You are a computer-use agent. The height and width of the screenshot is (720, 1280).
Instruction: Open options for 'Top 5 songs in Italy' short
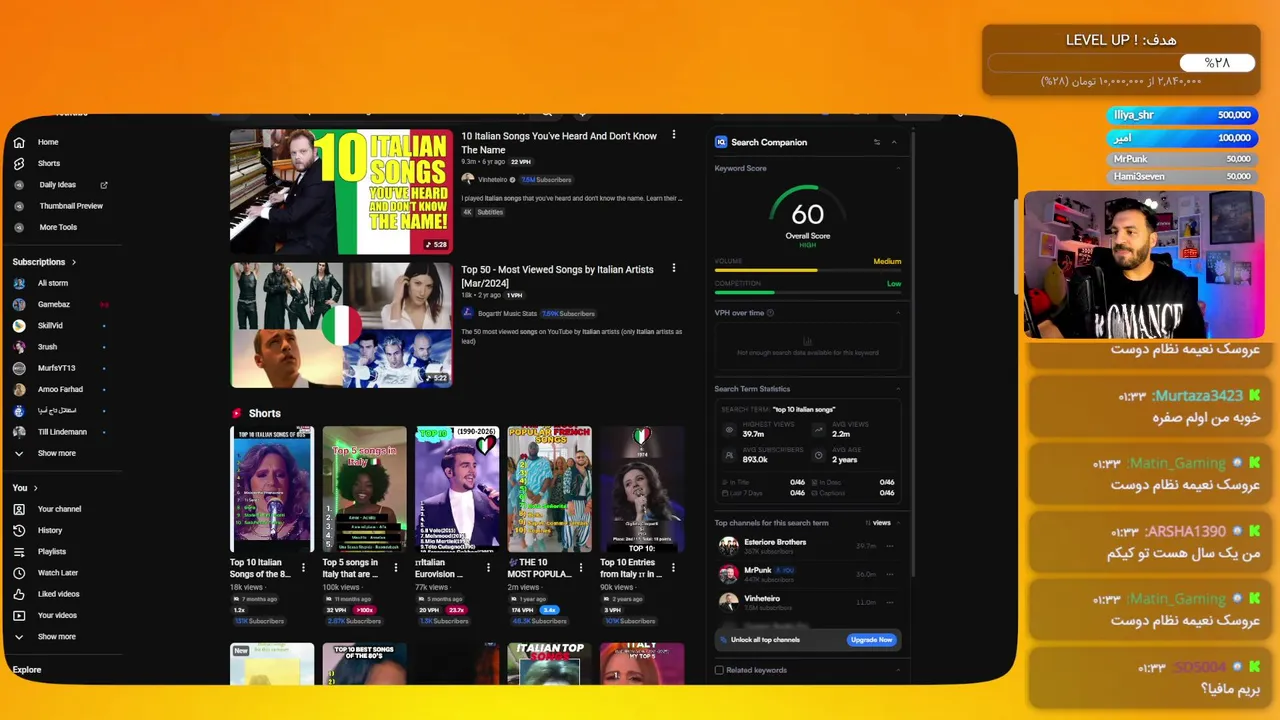[396, 567]
